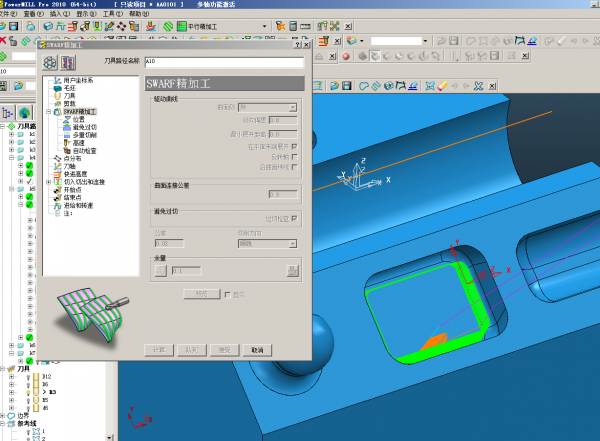Toggle 在平面末端展开 checkbox
This screenshot has width=600, height=441.
pyautogui.click(x=293, y=147)
